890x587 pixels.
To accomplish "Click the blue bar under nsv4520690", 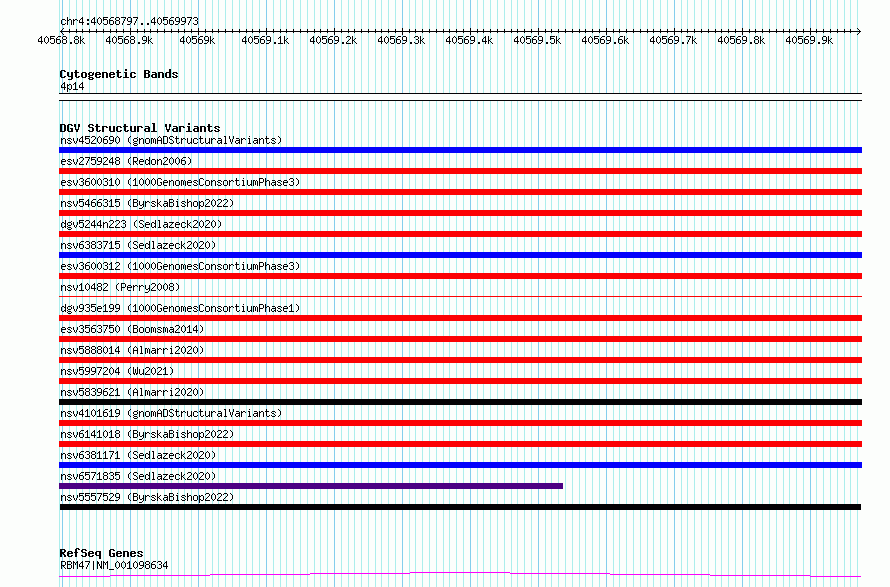I will (460, 150).
